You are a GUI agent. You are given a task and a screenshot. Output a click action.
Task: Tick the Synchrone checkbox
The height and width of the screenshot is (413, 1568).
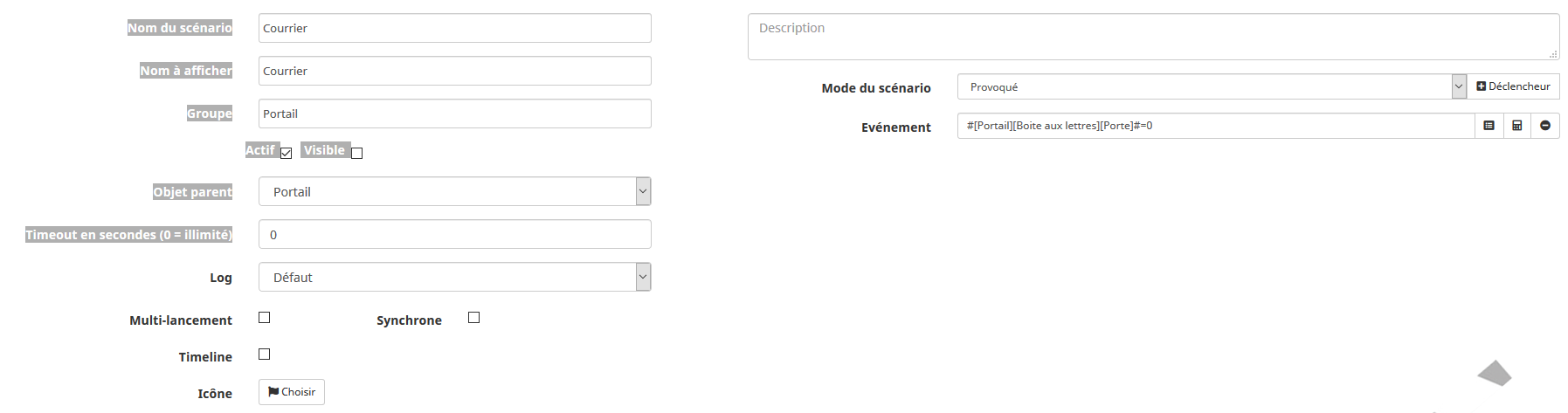coord(473,318)
